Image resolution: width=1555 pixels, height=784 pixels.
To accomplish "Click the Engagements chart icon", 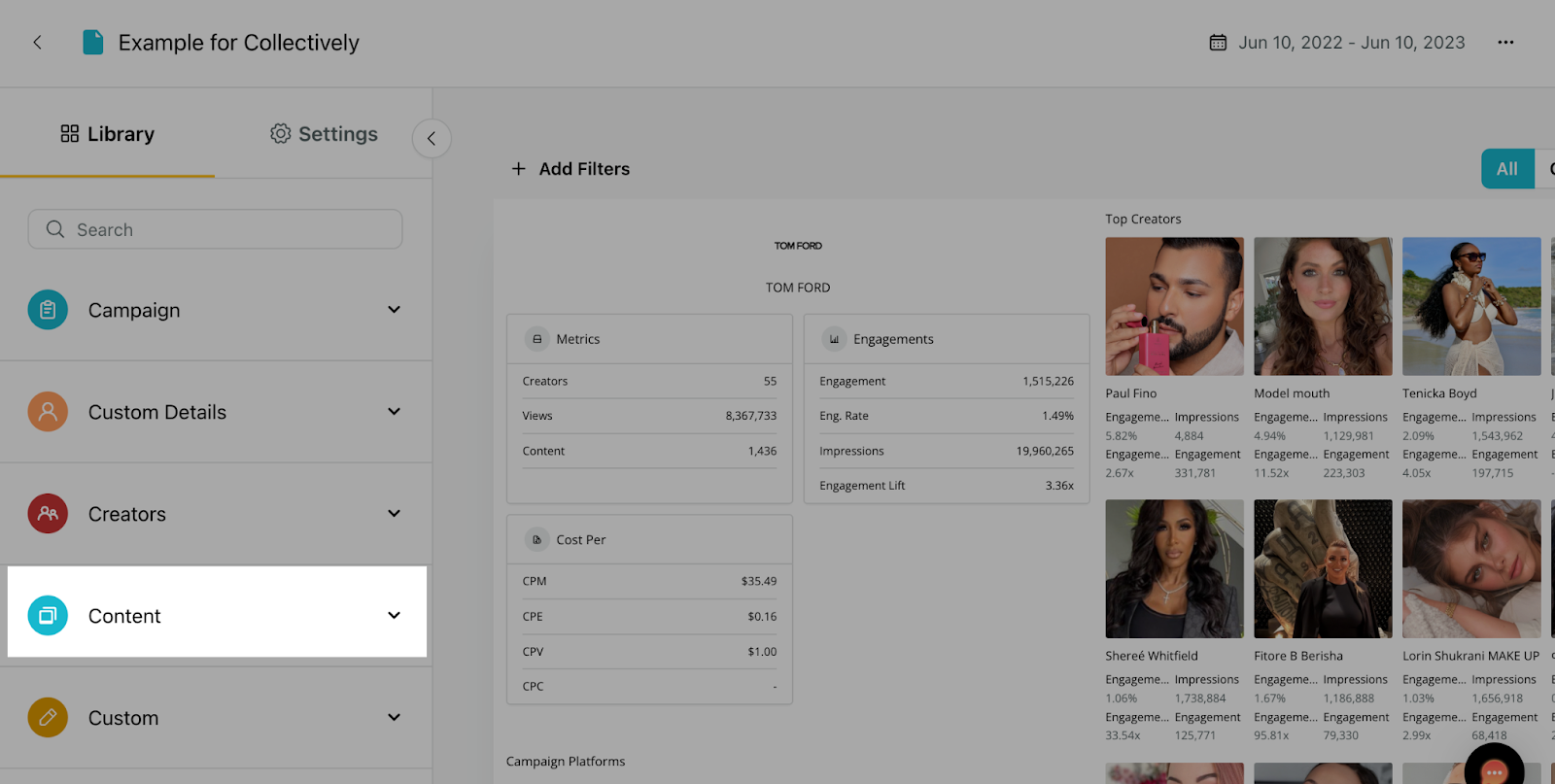I will click(x=834, y=339).
